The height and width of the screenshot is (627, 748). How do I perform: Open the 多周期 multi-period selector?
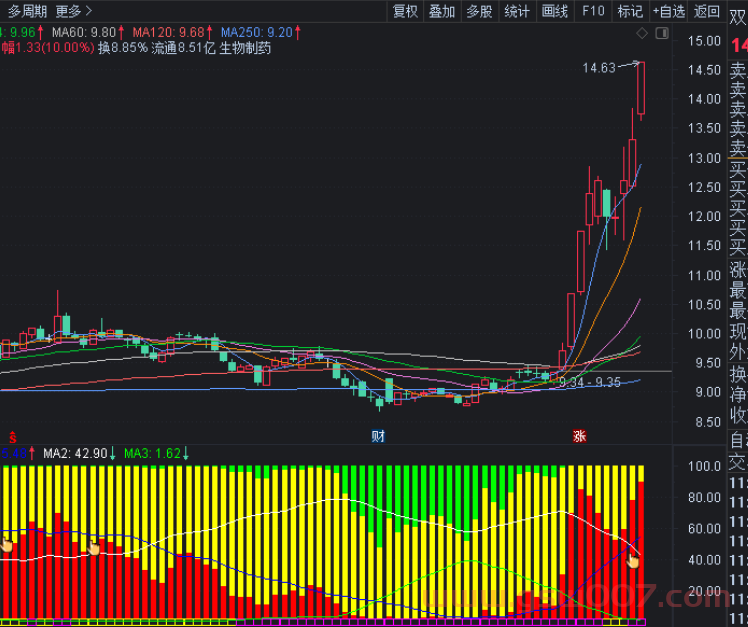28,11
